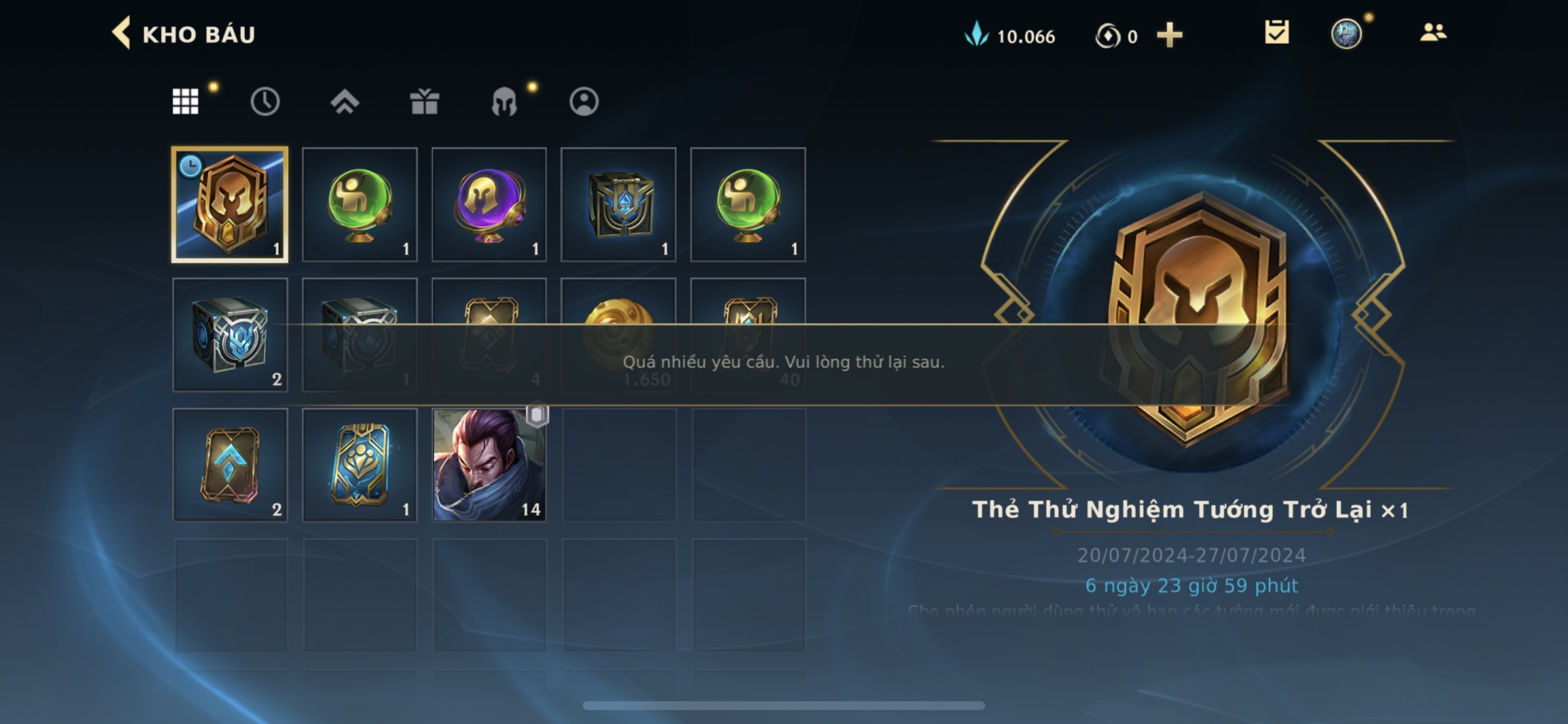Open the friends list icon
Screen dimensions: 1568x724
(1433, 33)
